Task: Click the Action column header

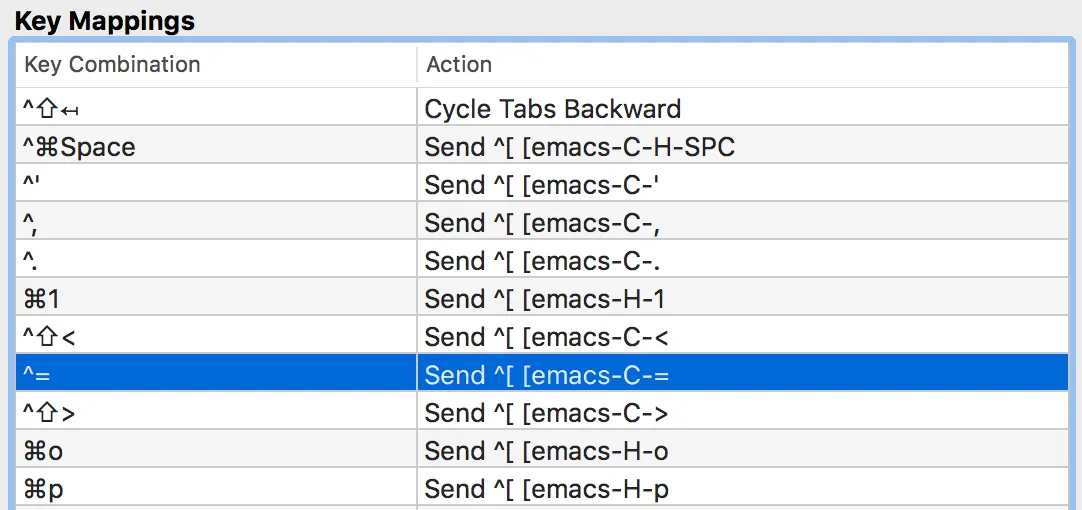Action: 459,65
